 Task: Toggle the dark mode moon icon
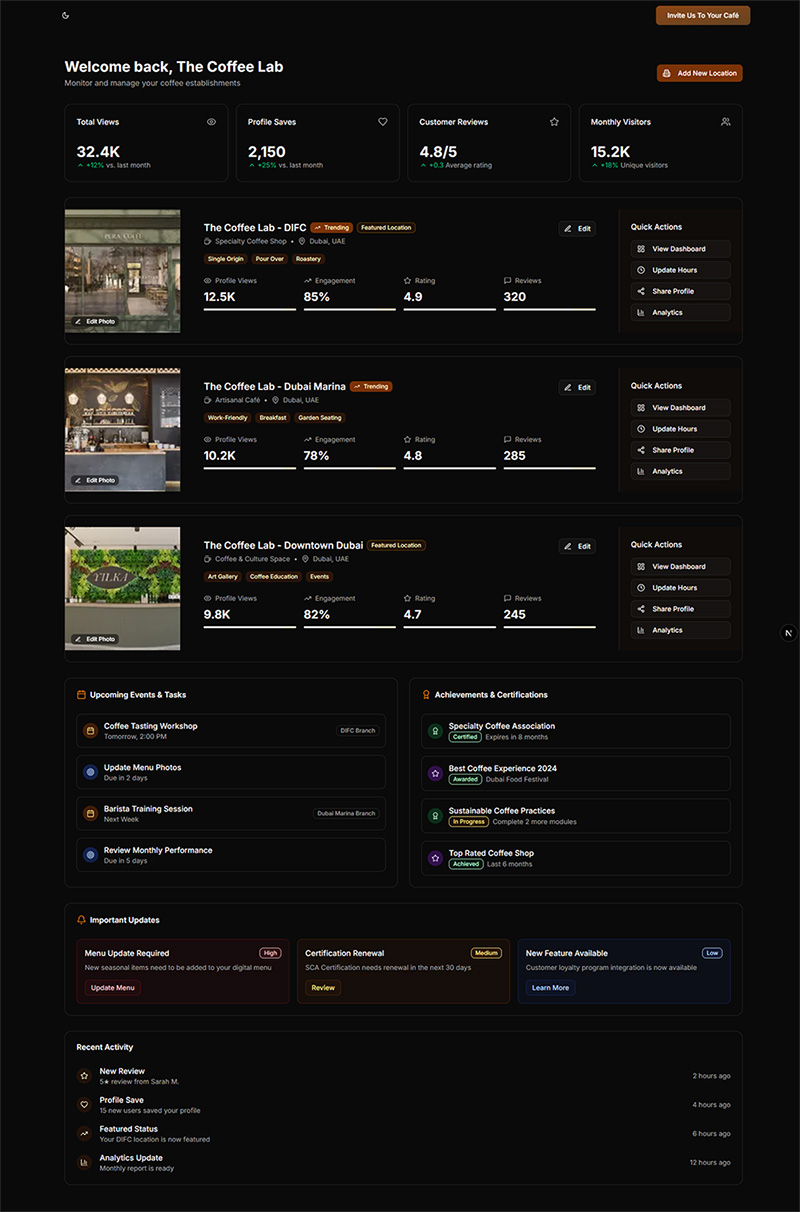click(66, 15)
